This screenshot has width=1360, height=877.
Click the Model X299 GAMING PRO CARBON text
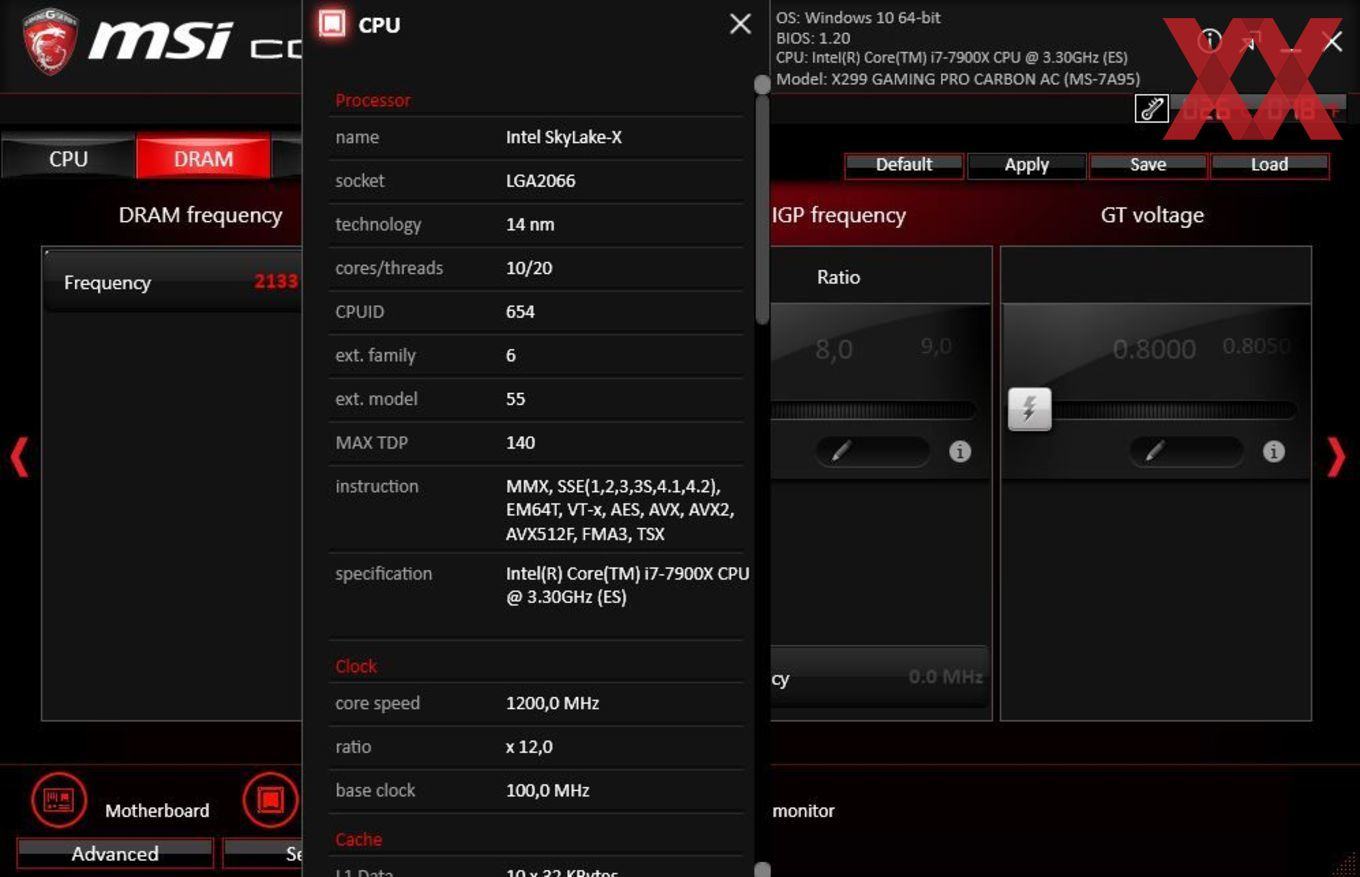coord(958,79)
